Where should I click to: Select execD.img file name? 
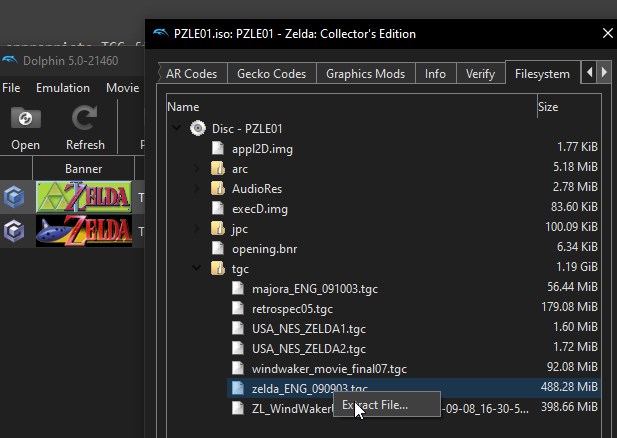(x=260, y=209)
